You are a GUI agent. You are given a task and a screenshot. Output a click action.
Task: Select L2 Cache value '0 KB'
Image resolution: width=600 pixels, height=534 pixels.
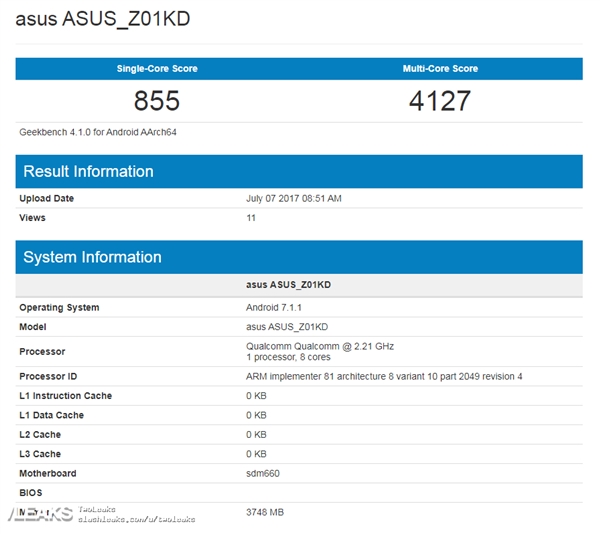coord(256,435)
